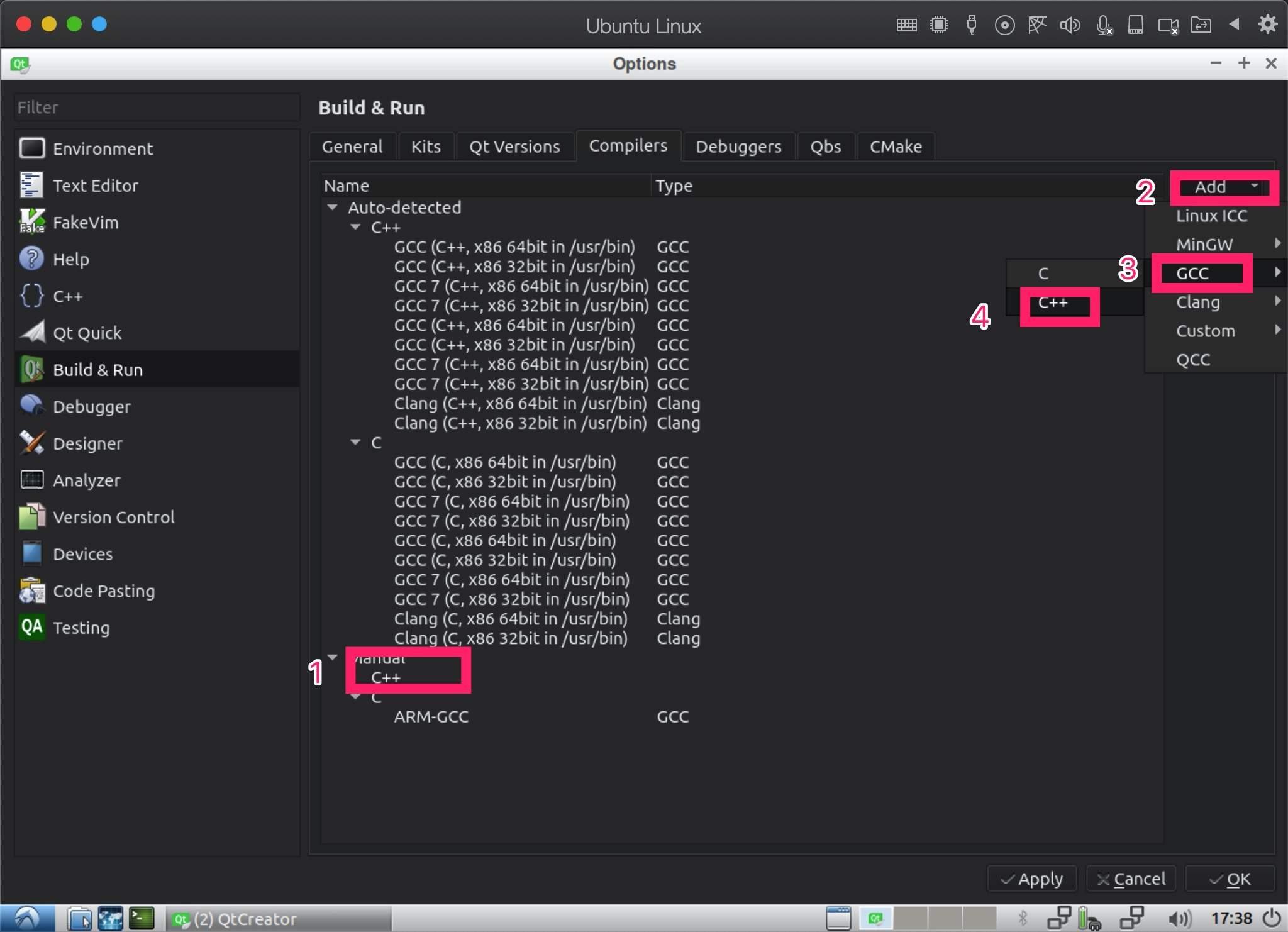Collapse the Auto-detected C++ subgroup

tap(355, 227)
